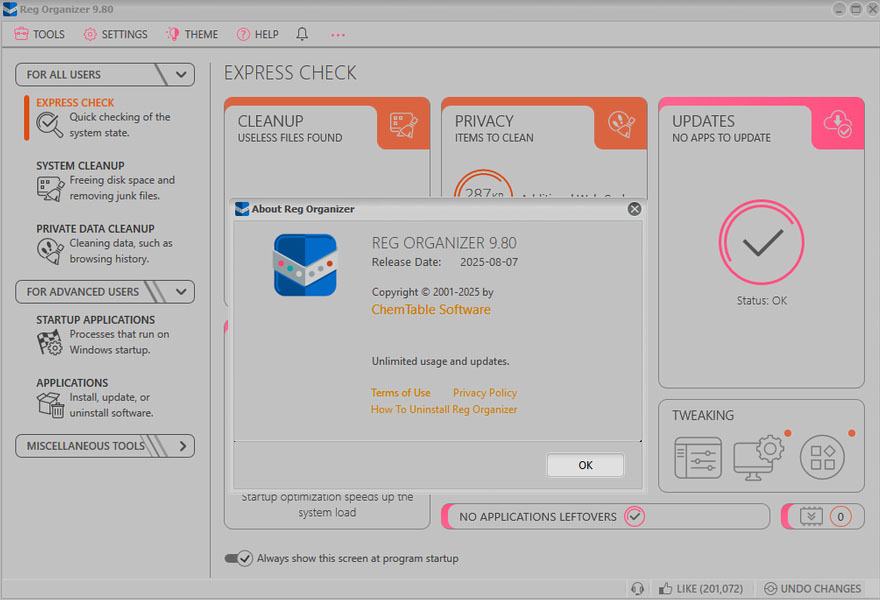Open the Tweaking monitor with gear icon

point(759,458)
